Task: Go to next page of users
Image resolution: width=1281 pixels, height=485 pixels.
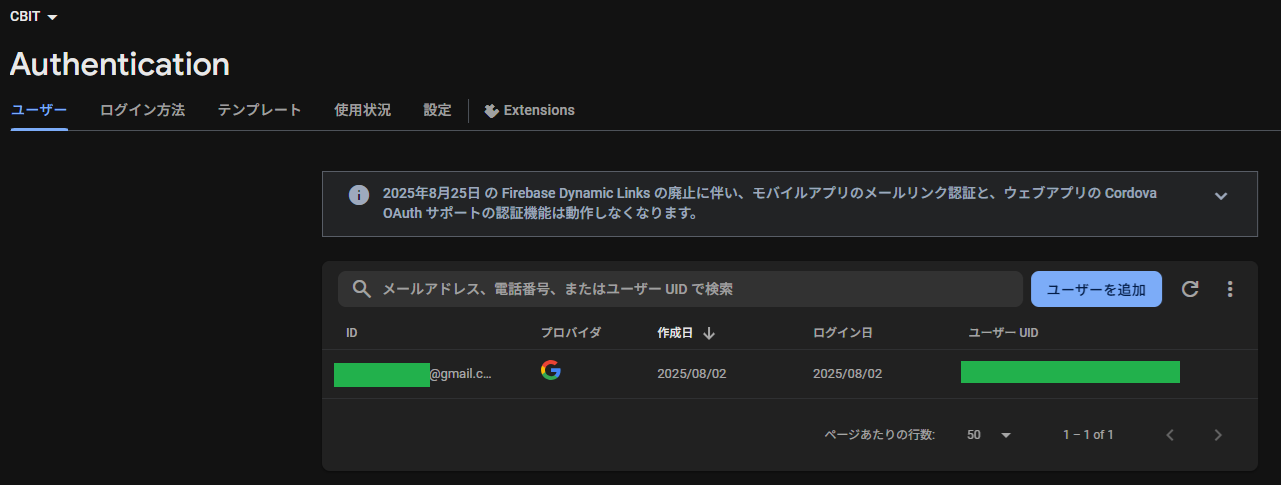Action: 1218,435
